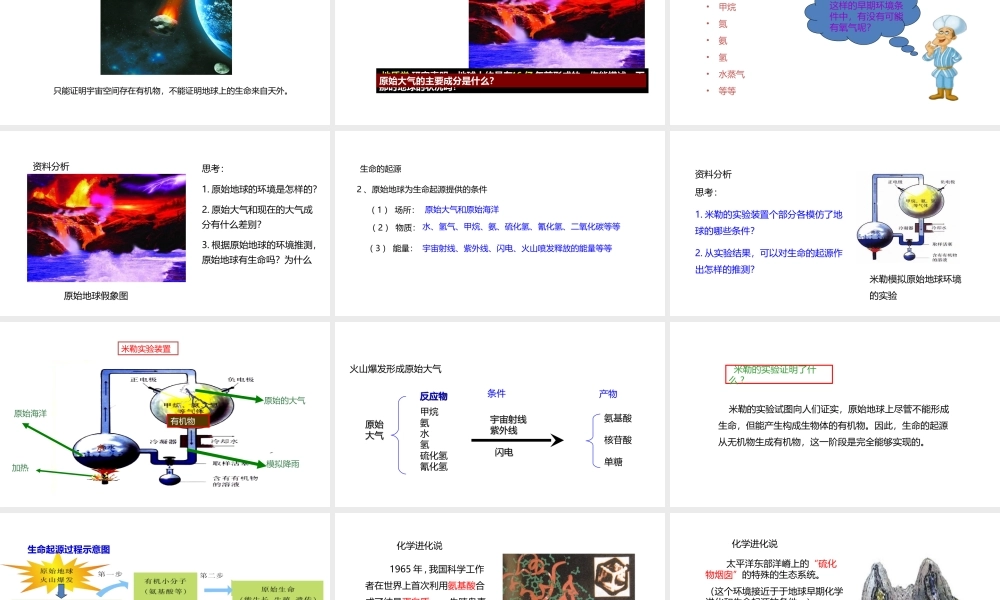Click the heading 2、原始地球为生命起源提供的条件
This screenshot has width=1000, height=600.
click(422, 189)
